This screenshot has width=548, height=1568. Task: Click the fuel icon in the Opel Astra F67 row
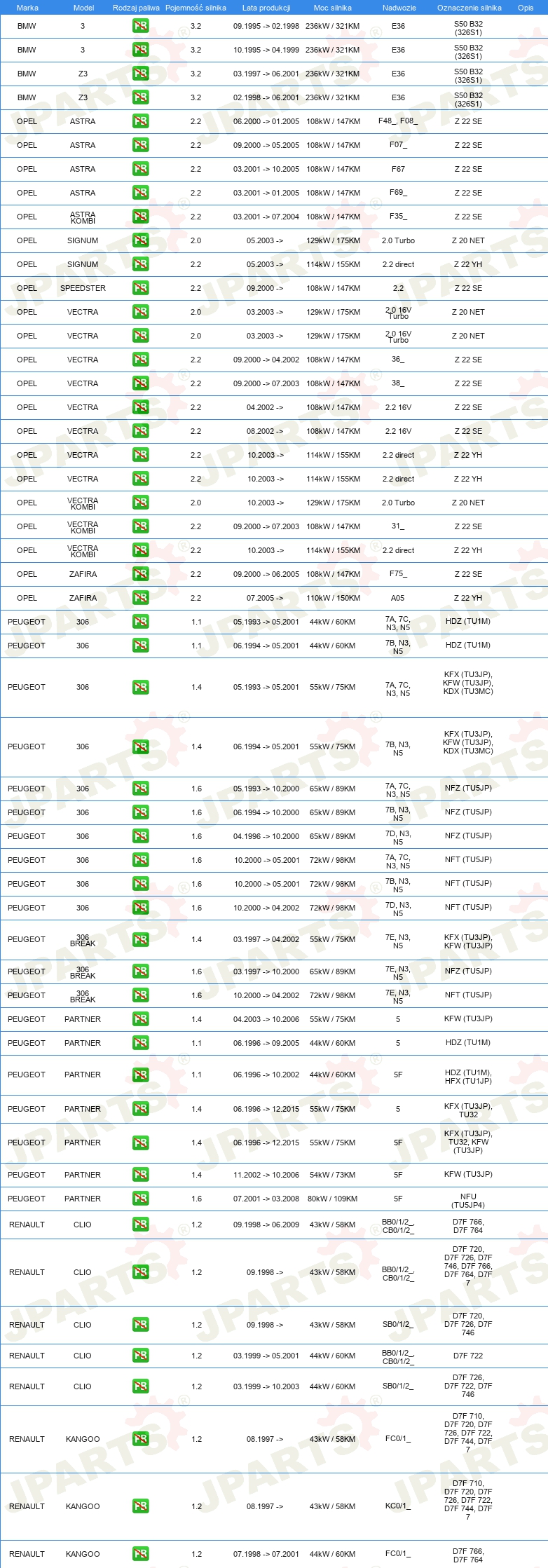140,169
